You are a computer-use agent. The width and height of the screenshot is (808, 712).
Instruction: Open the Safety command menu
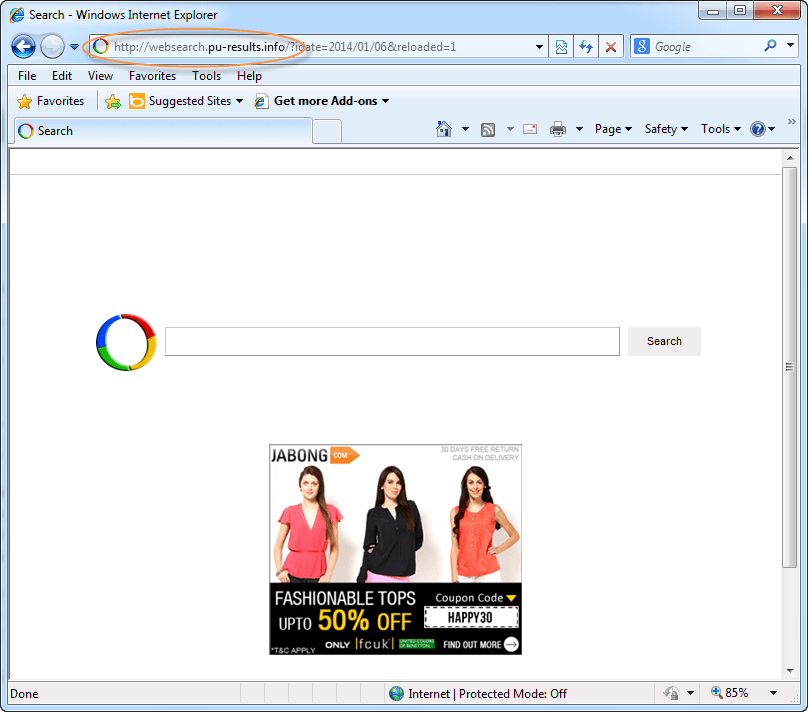(x=666, y=129)
